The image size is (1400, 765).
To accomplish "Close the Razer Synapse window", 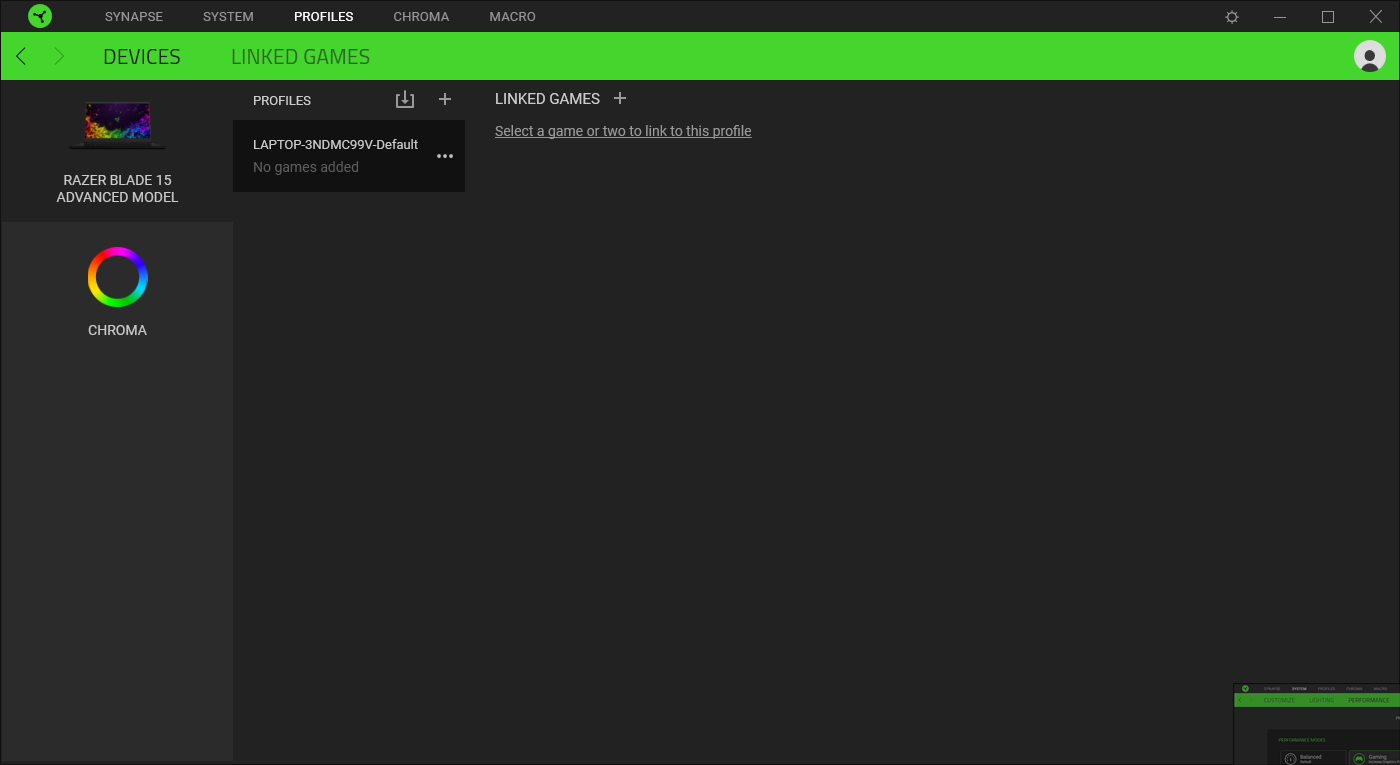I will [1376, 17].
